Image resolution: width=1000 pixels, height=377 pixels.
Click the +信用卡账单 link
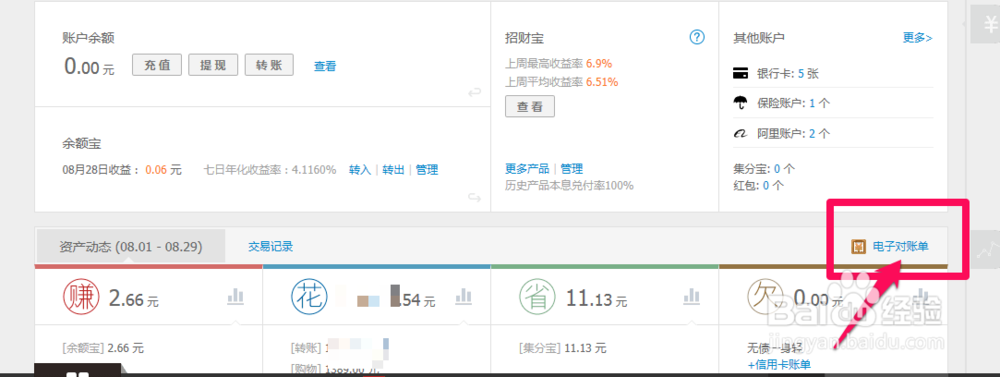pos(779,365)
